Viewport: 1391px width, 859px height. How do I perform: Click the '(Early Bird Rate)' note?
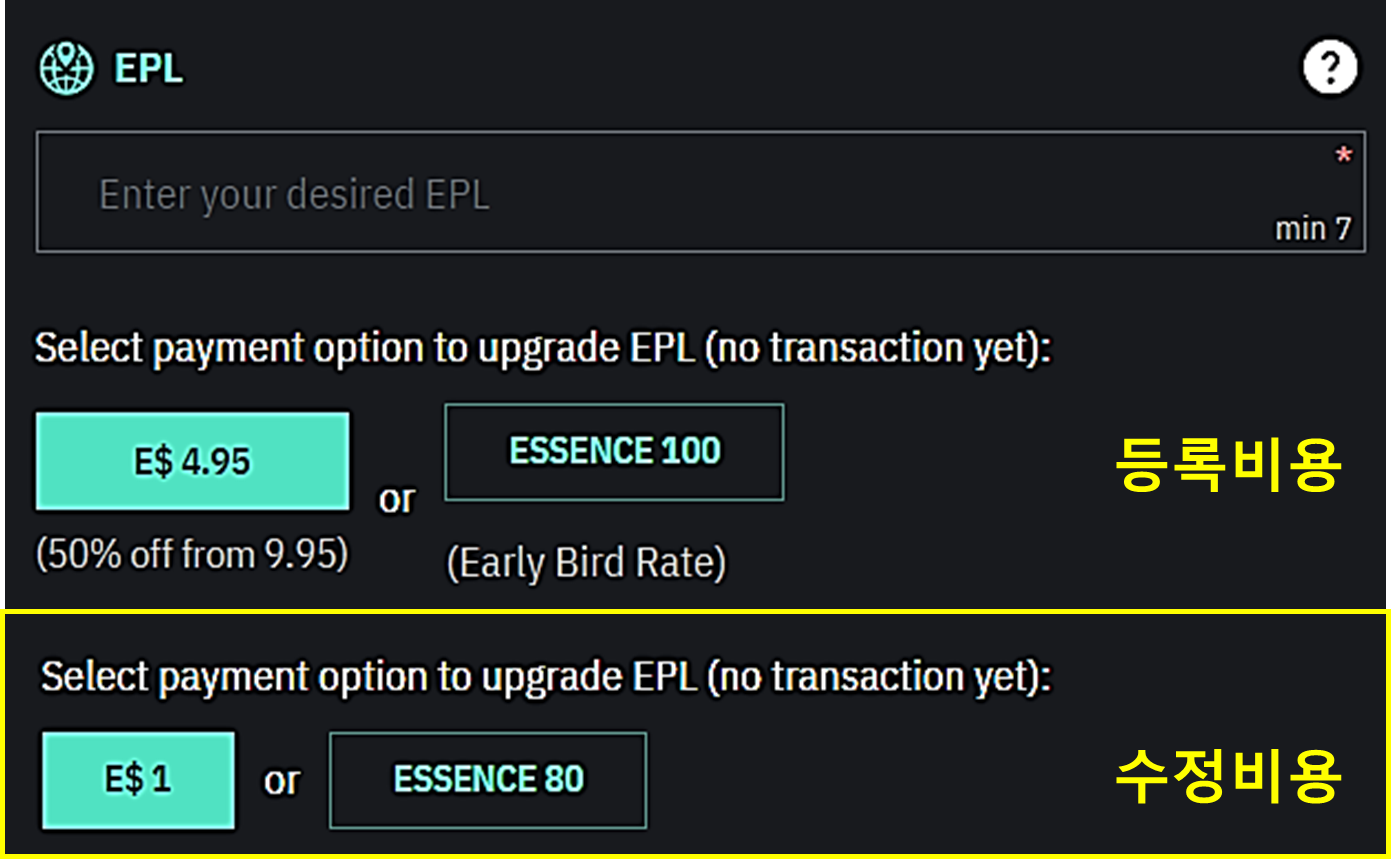(586, 563)
